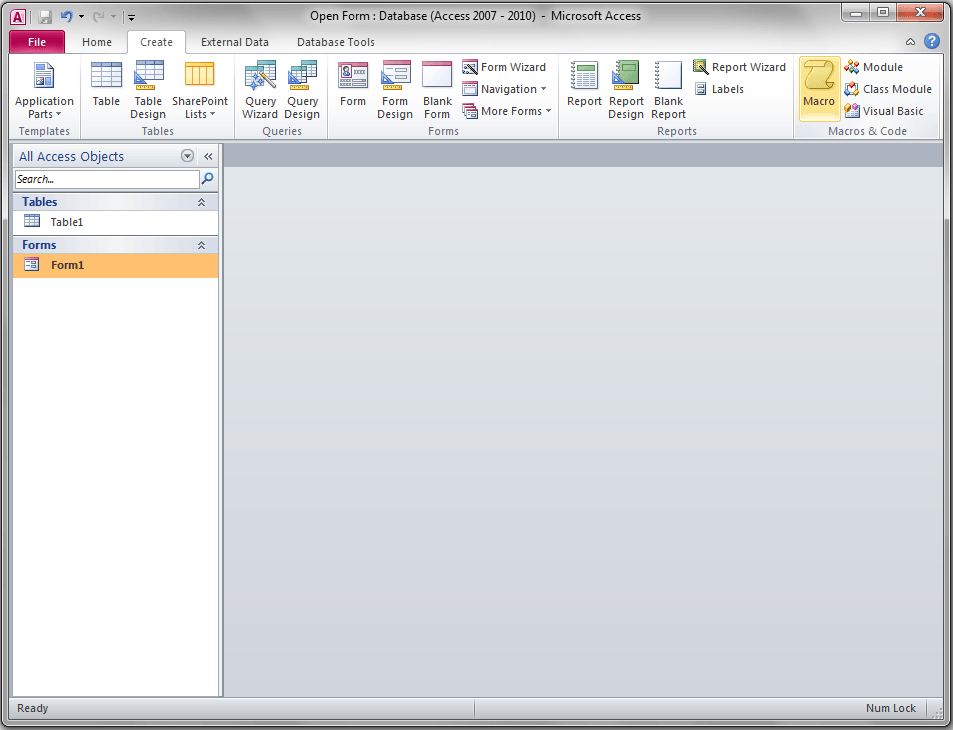Create a new Table

click(x=106, y=84)
